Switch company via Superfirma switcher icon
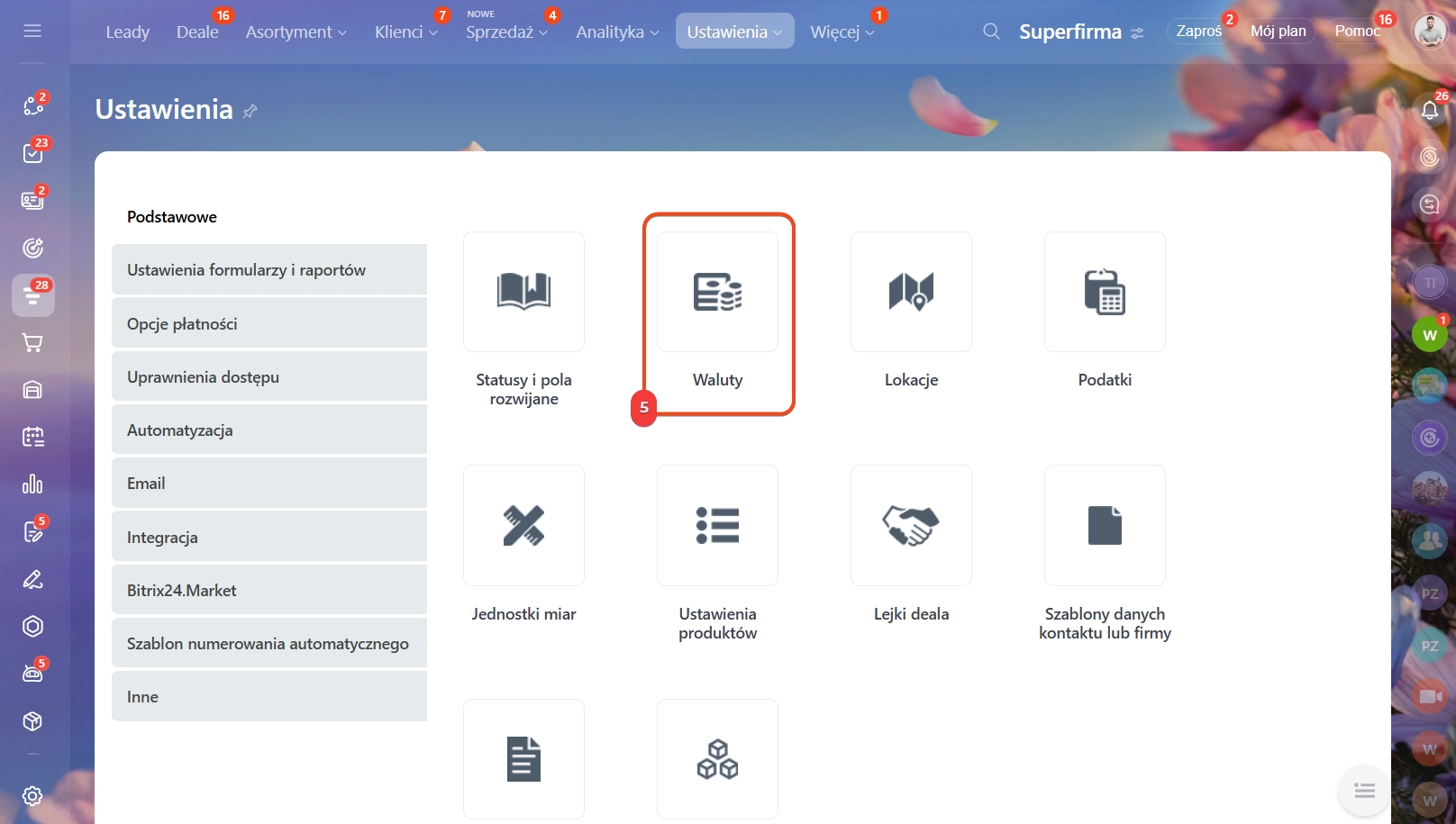 1137,32
